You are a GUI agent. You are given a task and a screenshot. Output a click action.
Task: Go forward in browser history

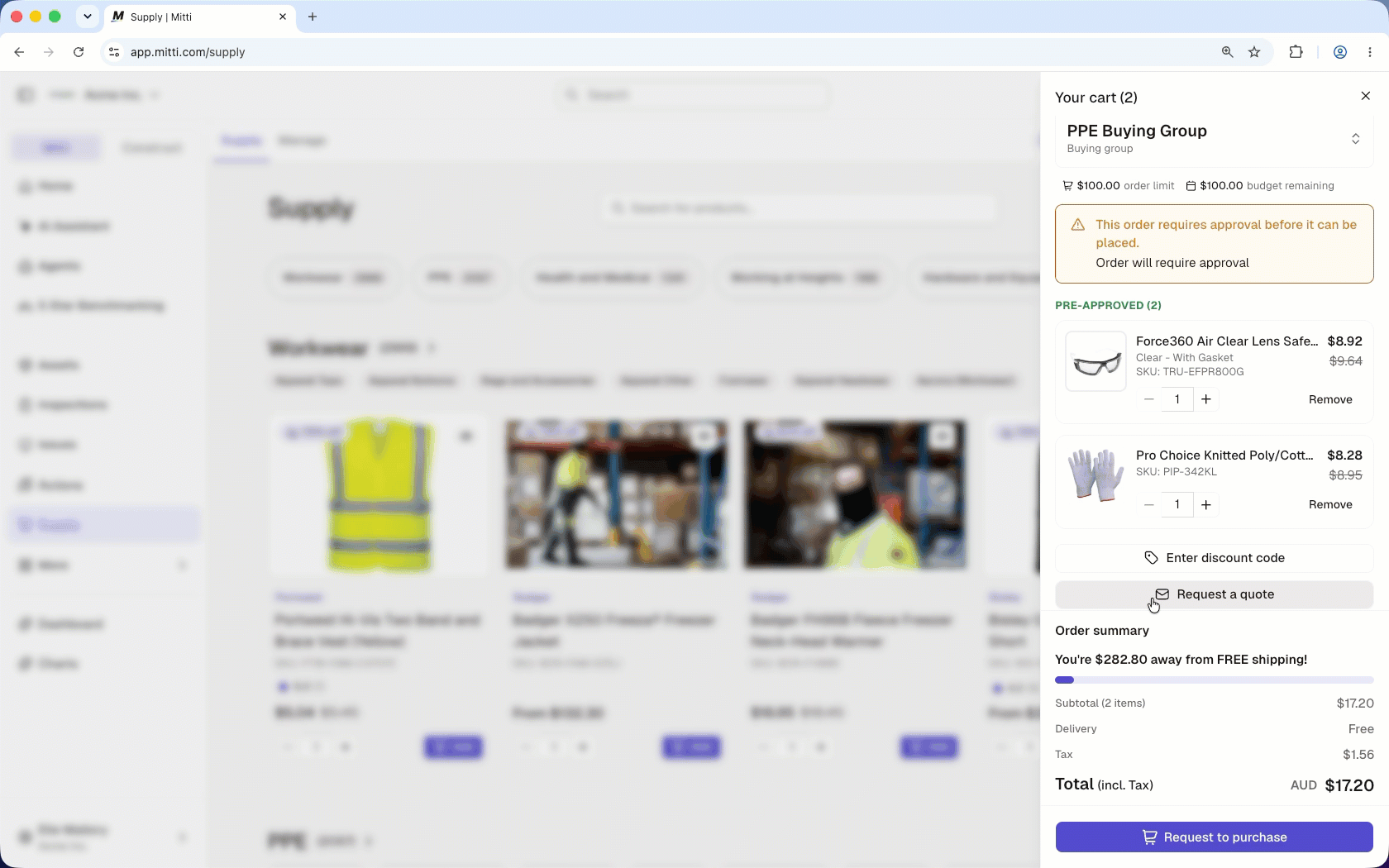pyautogui.click(x=49, y=52)
